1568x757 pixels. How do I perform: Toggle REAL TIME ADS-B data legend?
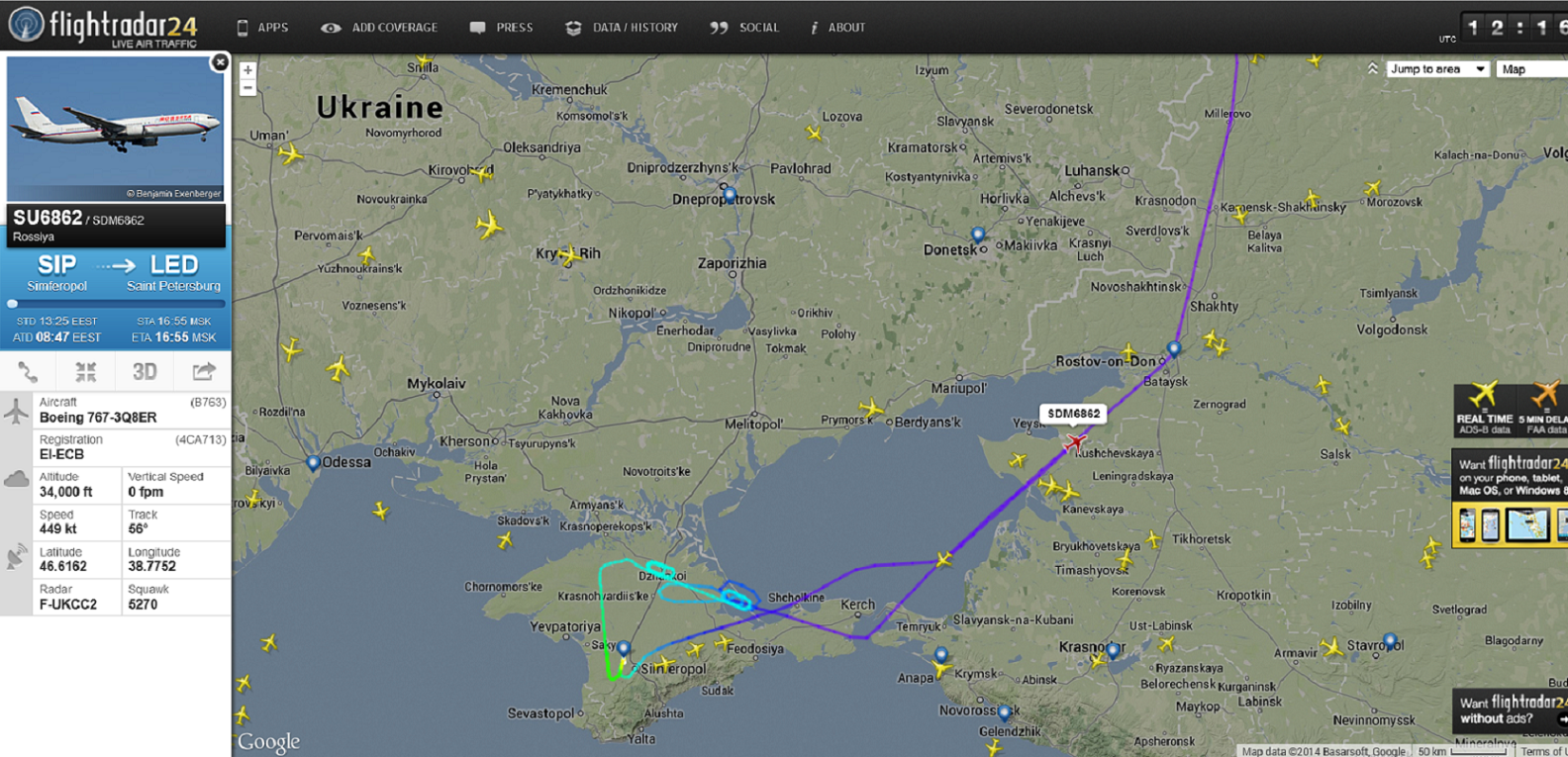1484,408
